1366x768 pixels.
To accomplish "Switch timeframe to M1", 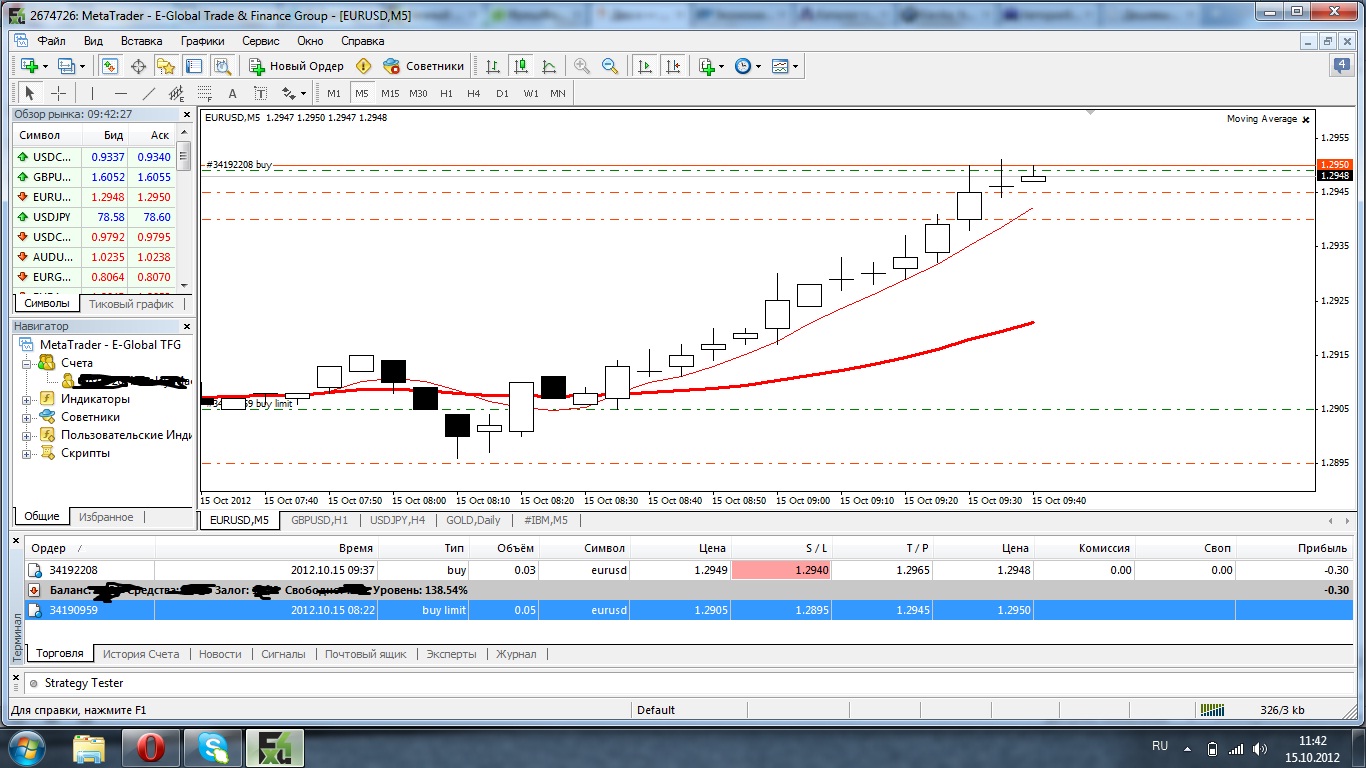I will (334, 93).
